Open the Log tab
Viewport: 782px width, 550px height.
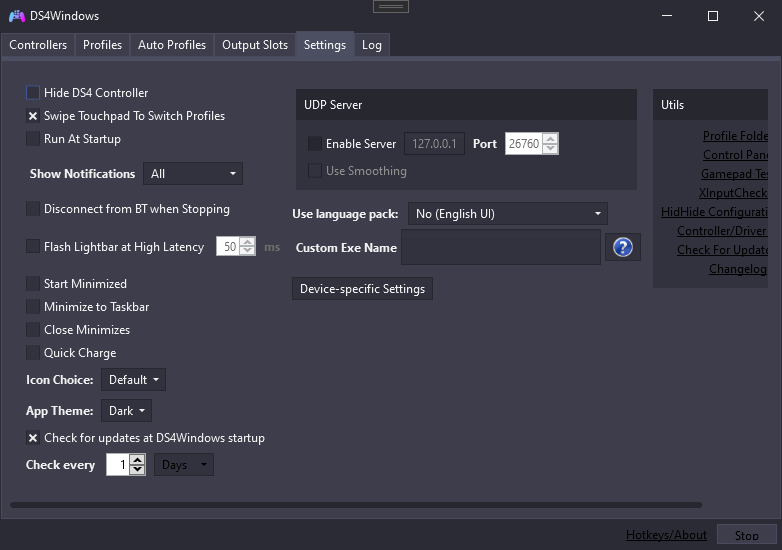coord(372,45)
